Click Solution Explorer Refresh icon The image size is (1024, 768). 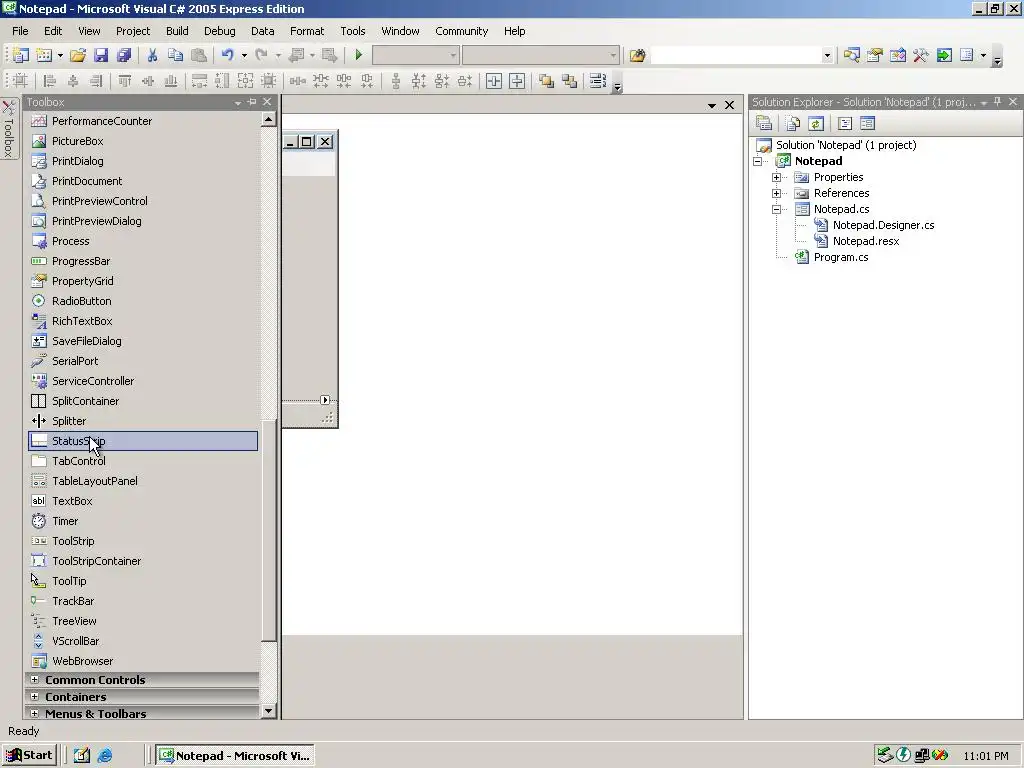tap(816, 123)
